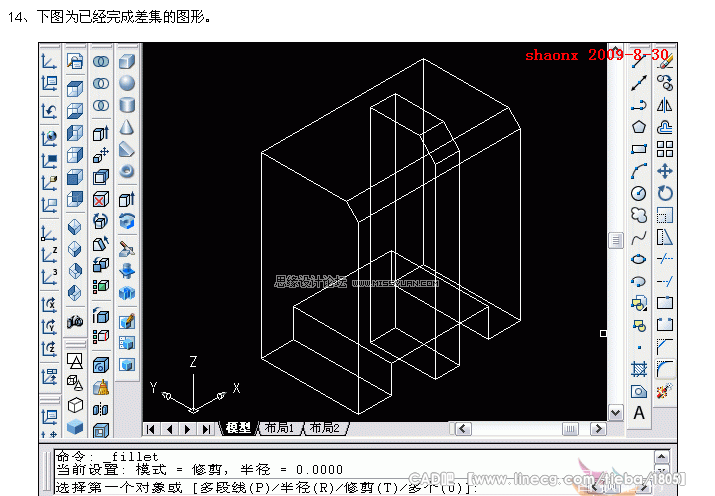Click the Clean solid icon

point(101,388)
